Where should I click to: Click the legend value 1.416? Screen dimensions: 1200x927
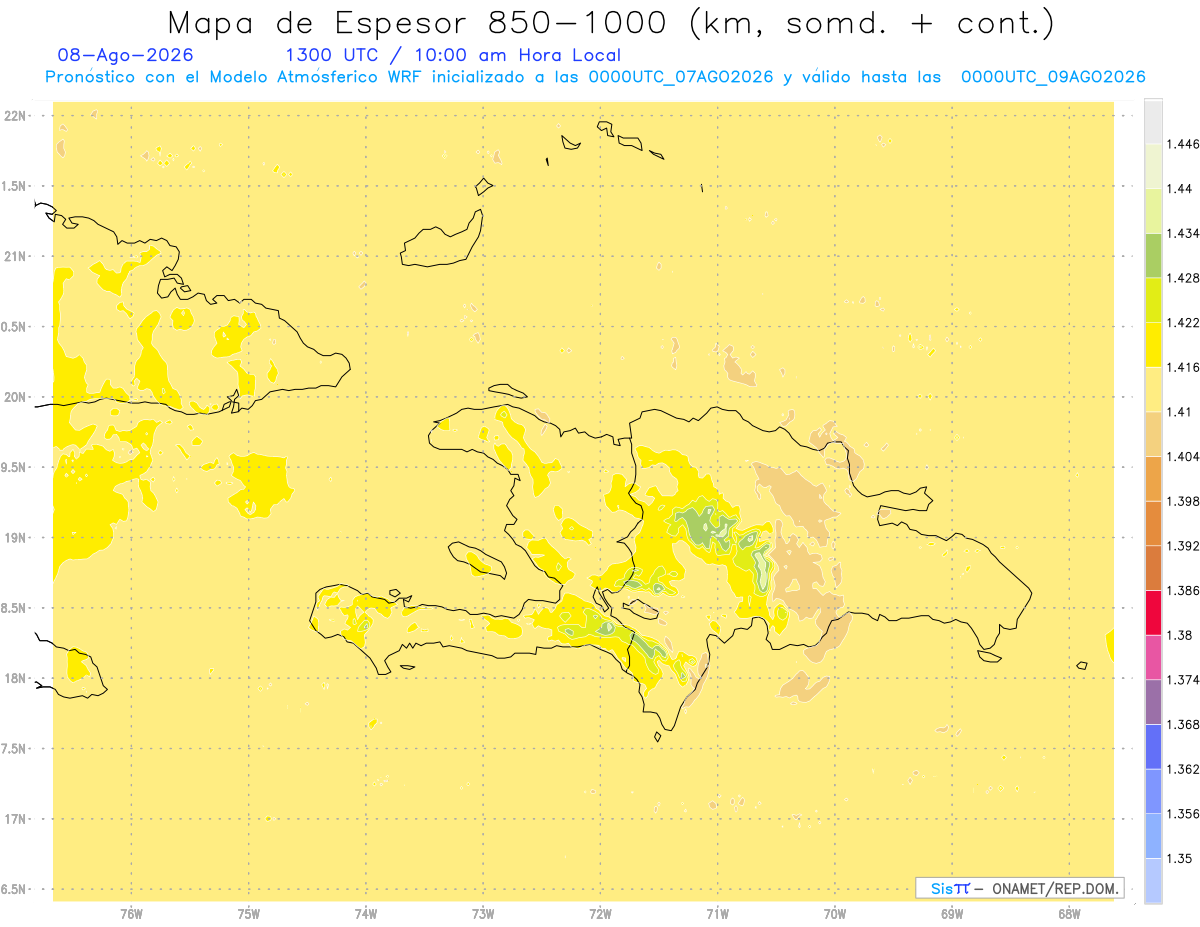tap(1183, 367)
